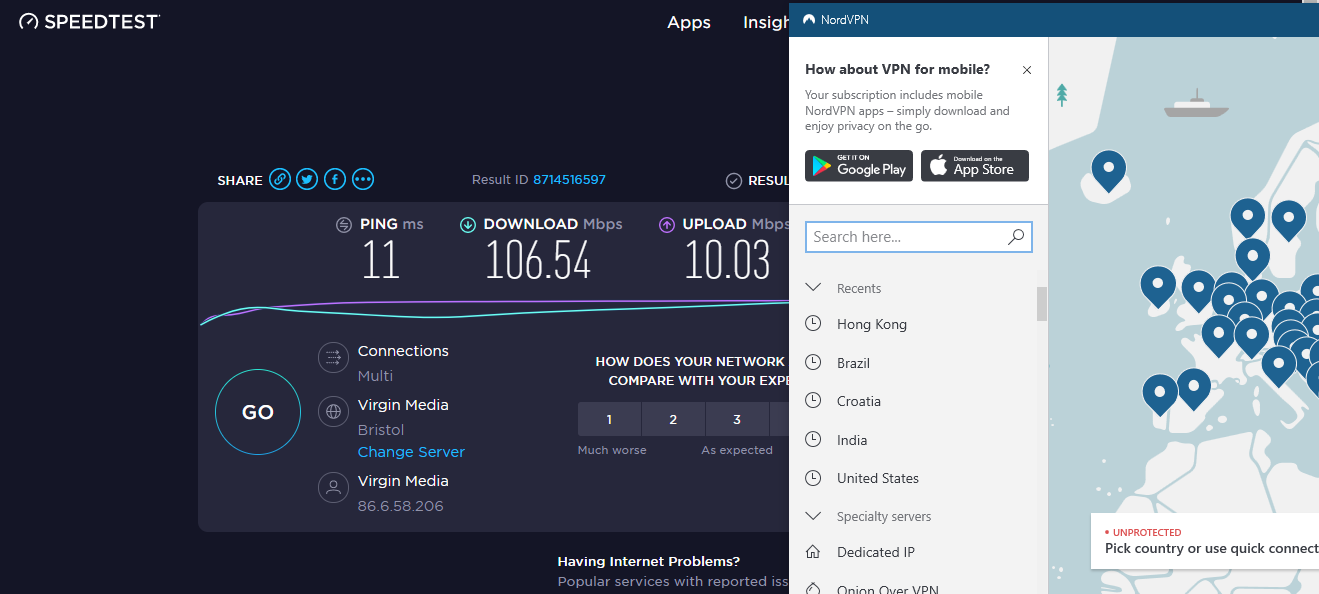The height and width of the screenshot is (594, 1319).
Task: Click the NordVPN server list scrollbar
Action: coord(1042,304)
